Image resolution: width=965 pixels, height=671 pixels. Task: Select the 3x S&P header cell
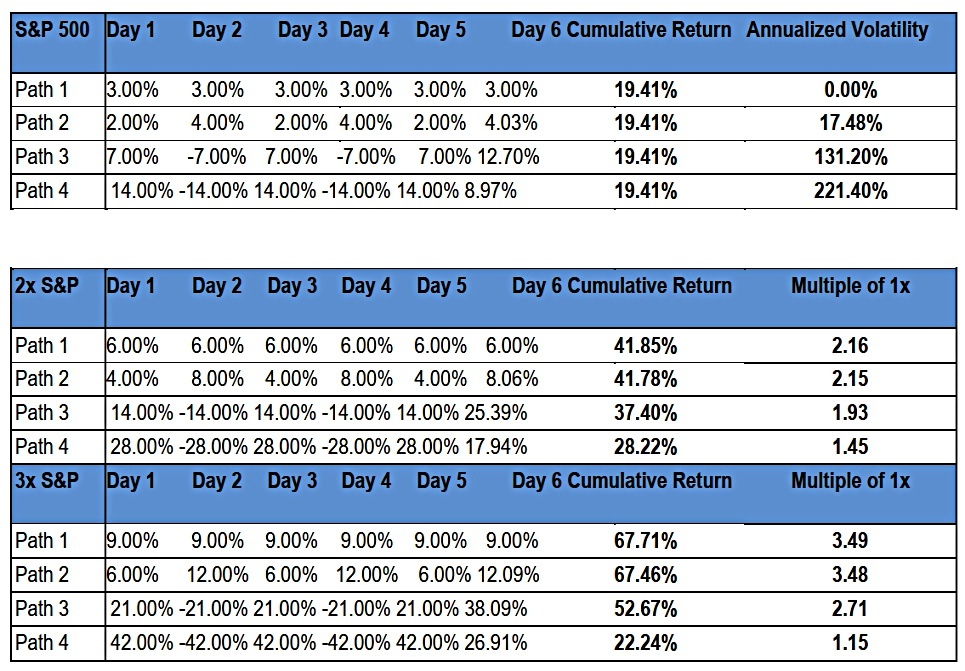(x=47, y=480)
